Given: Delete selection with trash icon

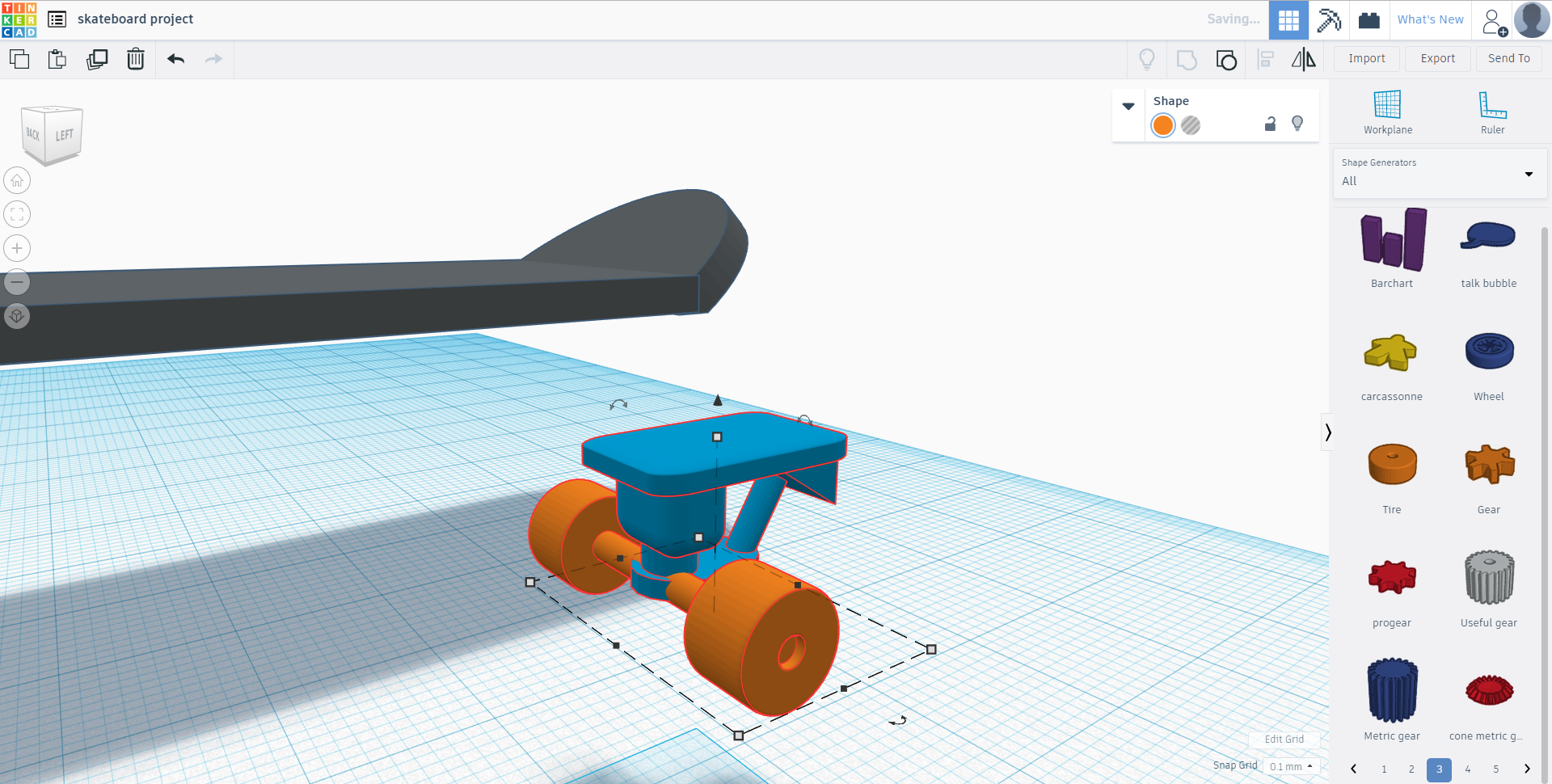Looking at the screenshot, I should 136,59.
